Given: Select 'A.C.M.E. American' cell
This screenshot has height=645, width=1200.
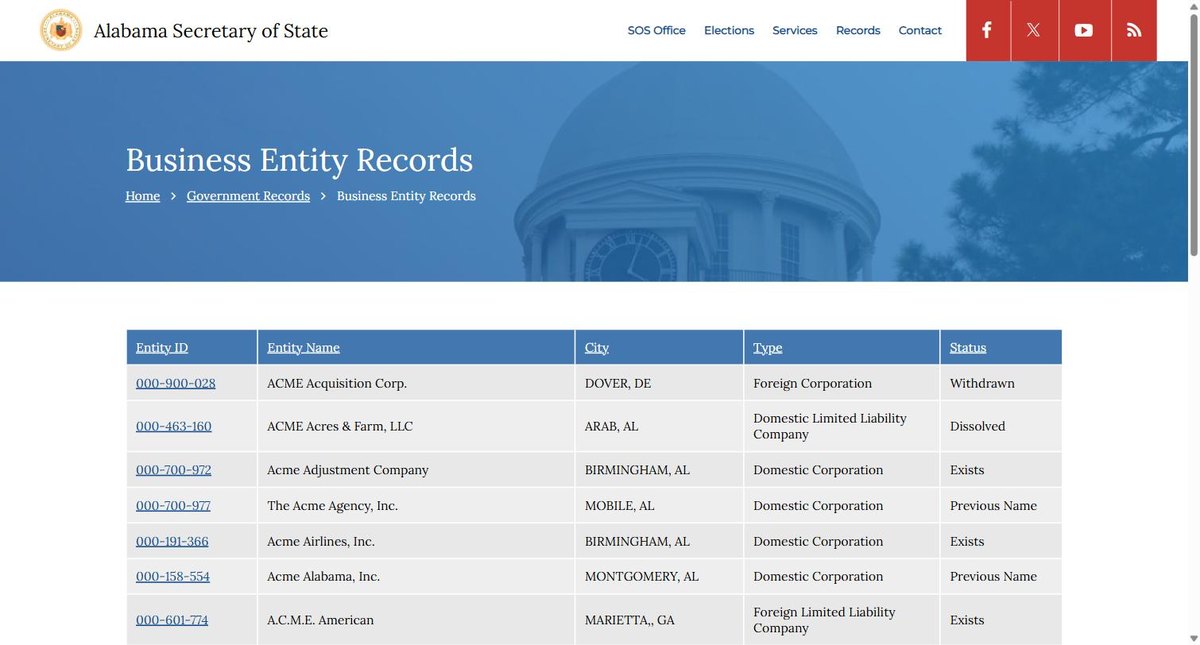Looking at the screenshot, I should coord(416,620).
